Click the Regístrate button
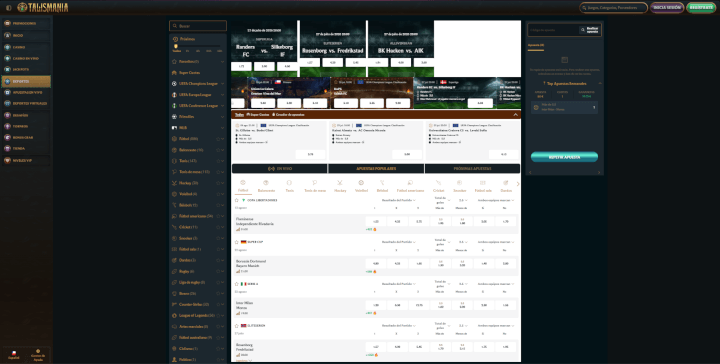The image size is (720, 364). pos(701,8)
